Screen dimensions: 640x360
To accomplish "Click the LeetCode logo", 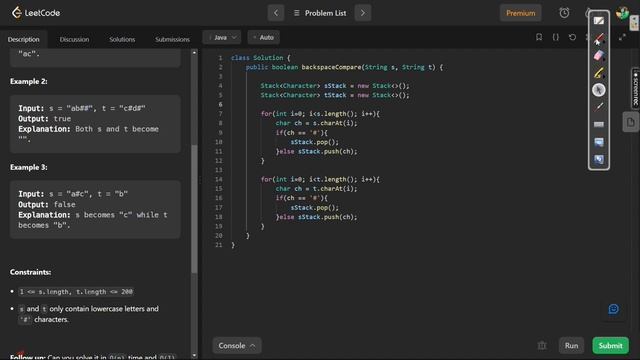I will (x=36, y=13).
